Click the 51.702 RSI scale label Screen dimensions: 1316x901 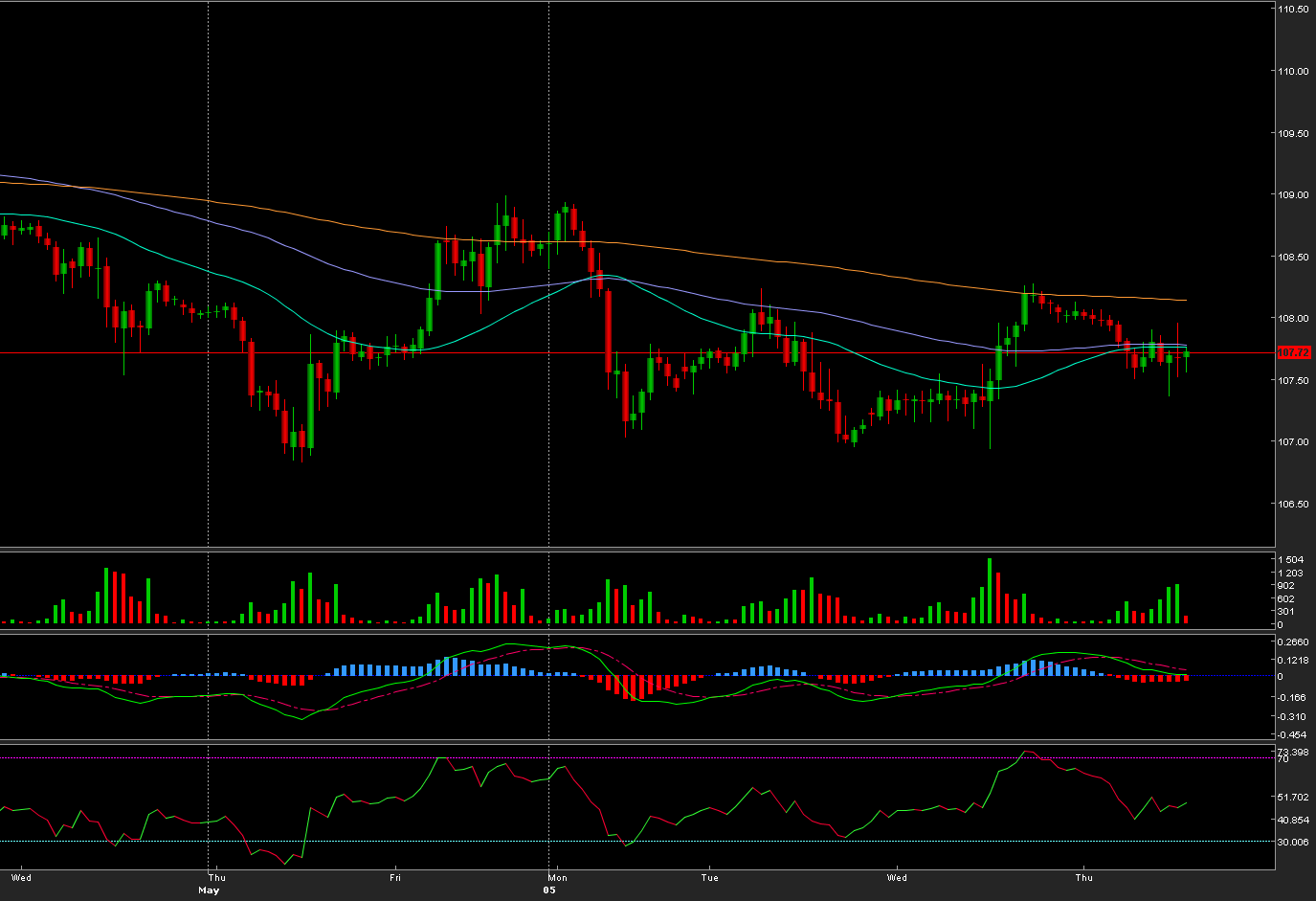[1293, 797]
